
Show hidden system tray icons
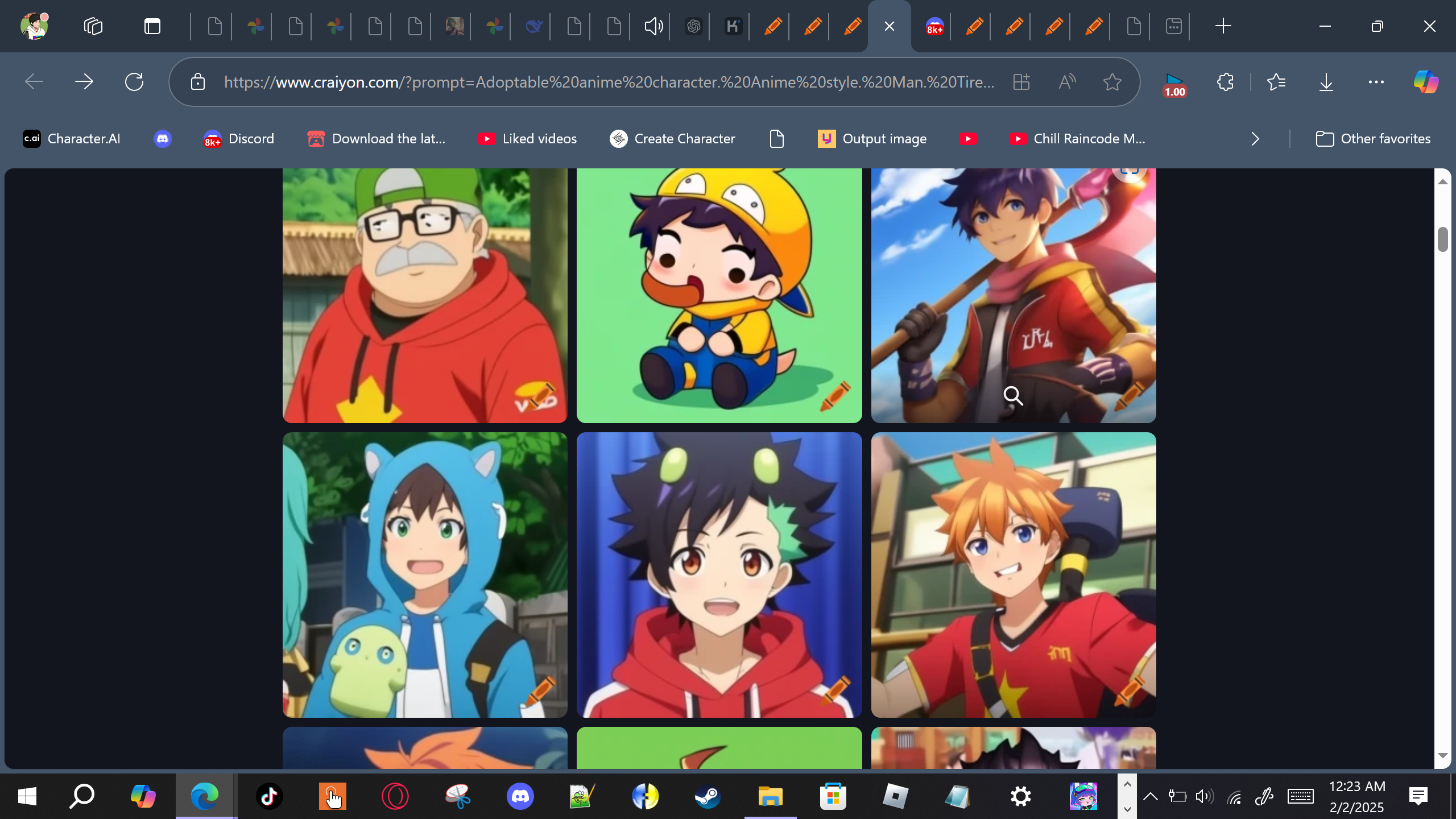(1150, 796)
